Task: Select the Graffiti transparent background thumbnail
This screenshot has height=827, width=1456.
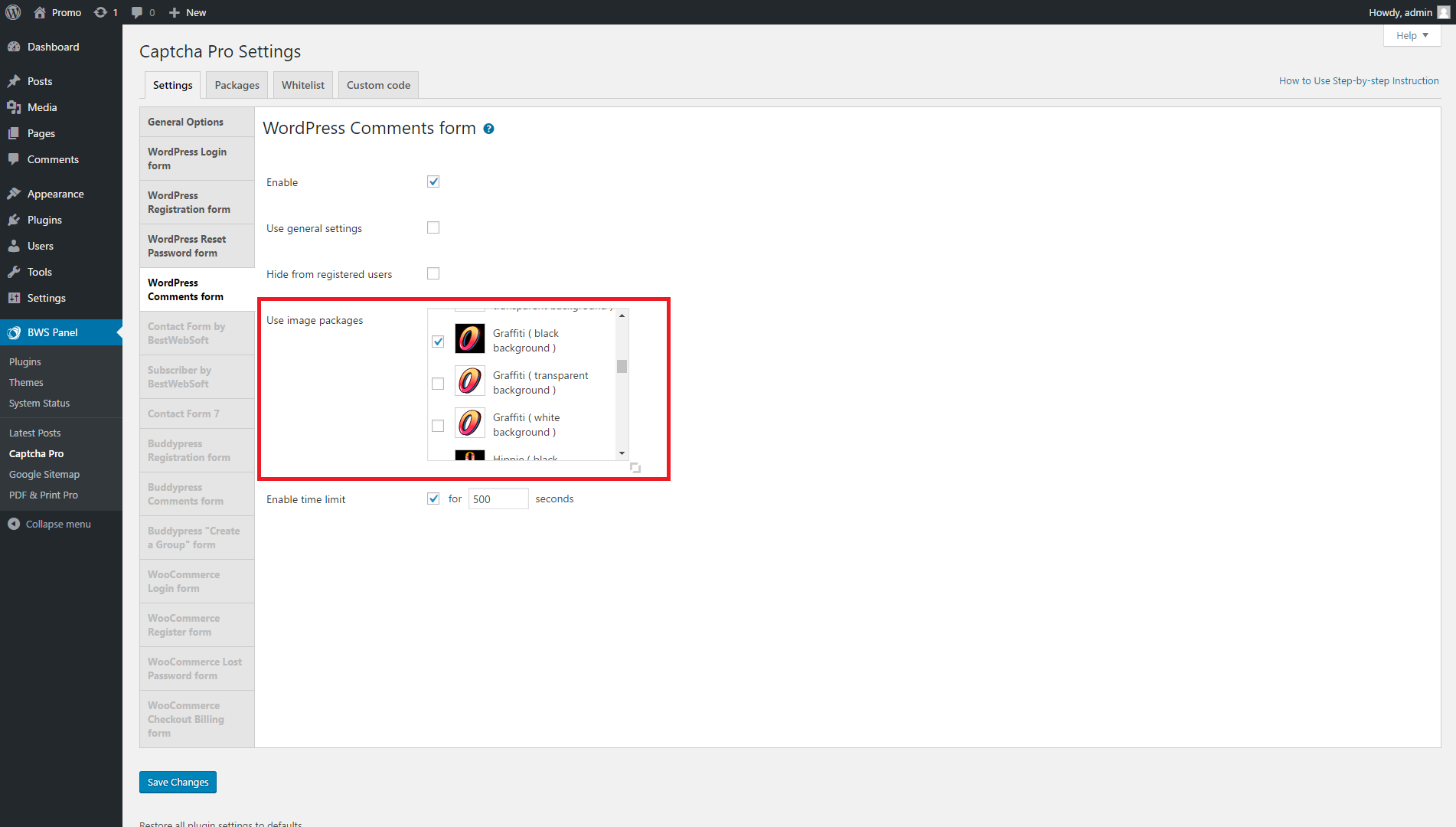Action: [x=470, y=381]
